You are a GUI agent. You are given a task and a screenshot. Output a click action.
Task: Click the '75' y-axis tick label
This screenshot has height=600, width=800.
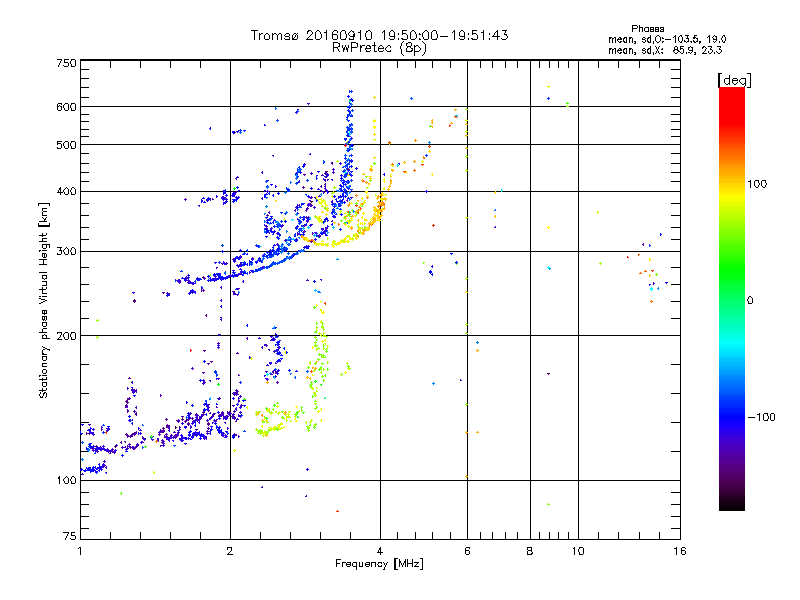pyautogui.click(x=70, y=536)
